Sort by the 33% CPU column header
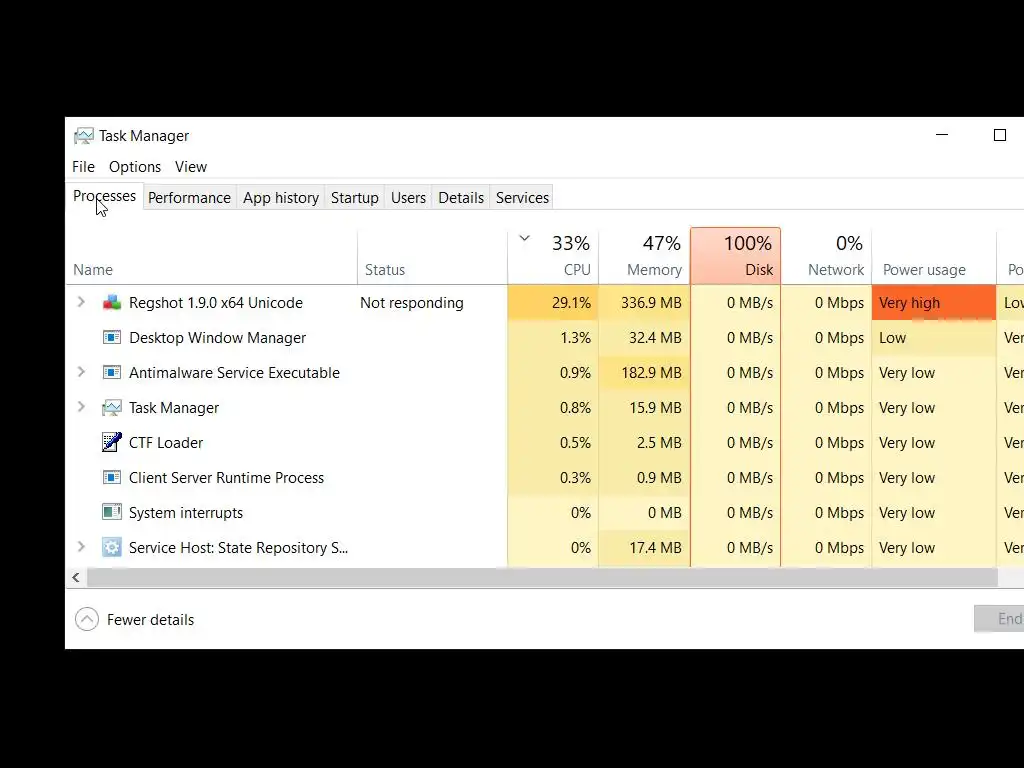The width and height of the screenshot is (1024, 768). pos(553,257)
